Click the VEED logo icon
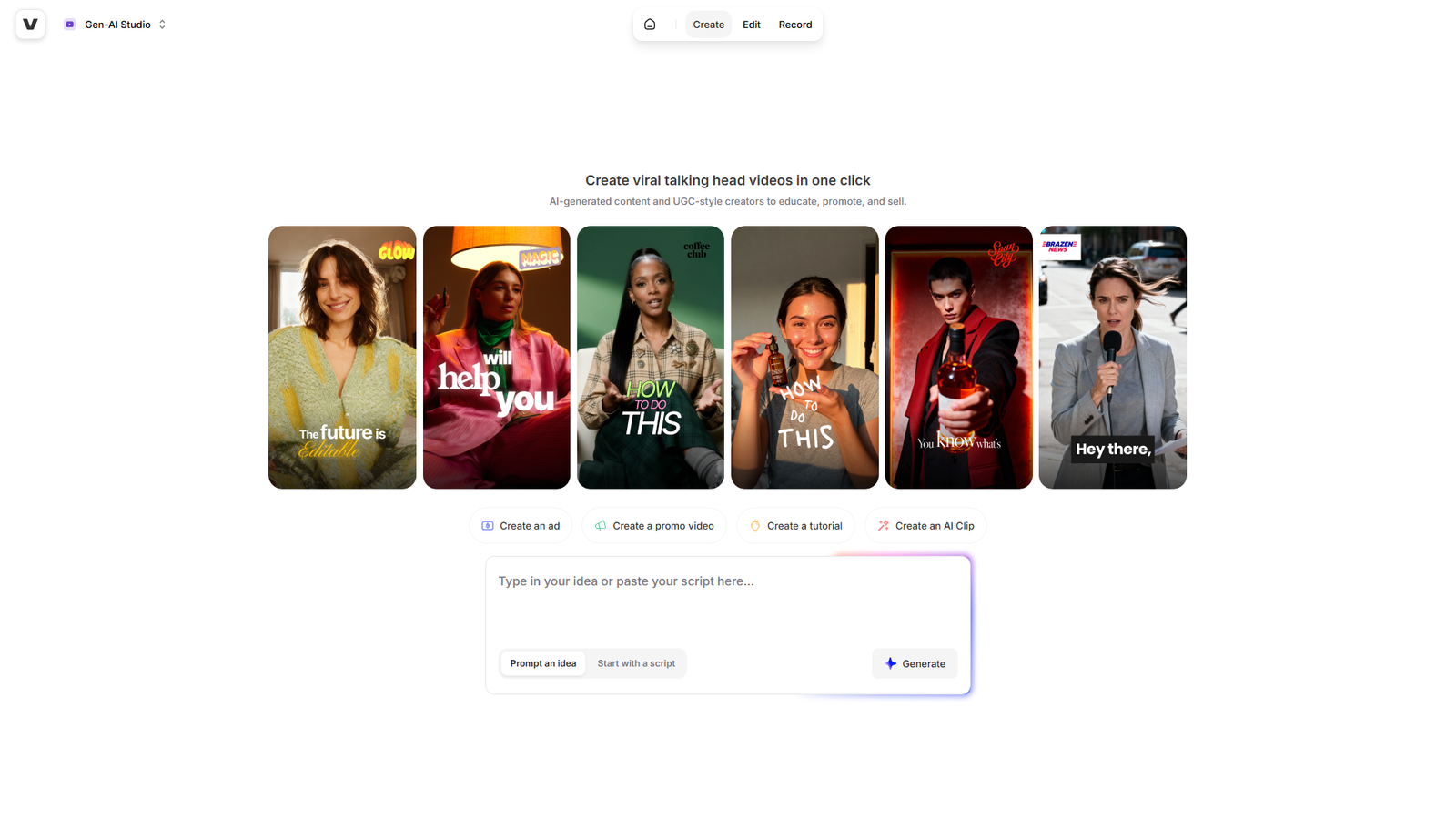The height and width of the screenshot is (819, 1456). click(x=30, y=25)
